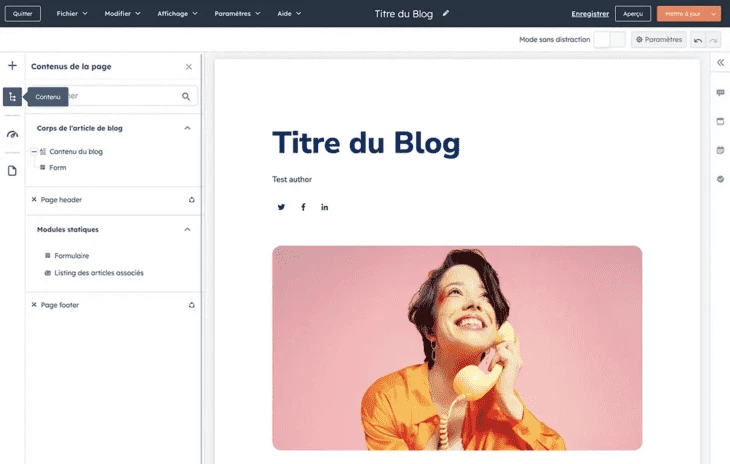Screen dimensions: 730x464
Task: Open the page document sidebar icon
Action: pyautogui.click(x=13, y=171)
